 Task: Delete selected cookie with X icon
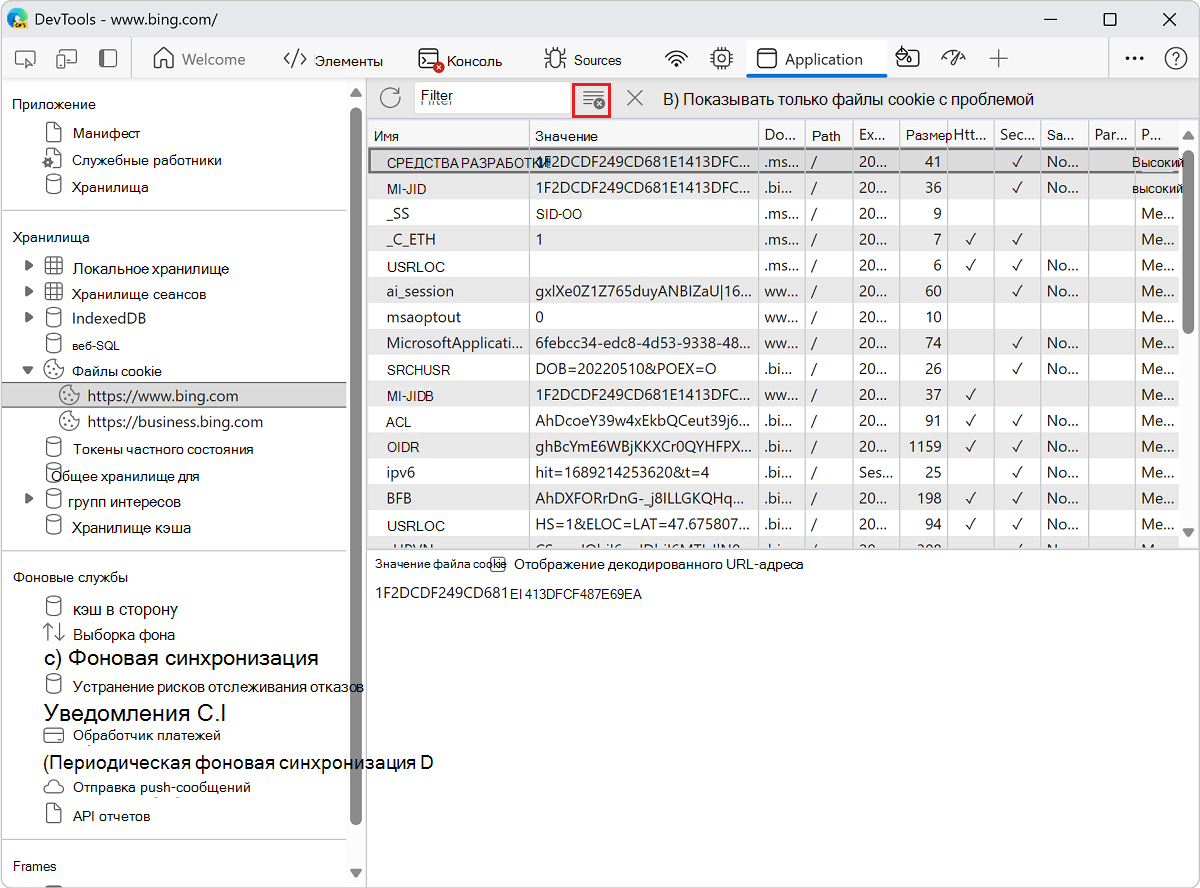point(635,98)
